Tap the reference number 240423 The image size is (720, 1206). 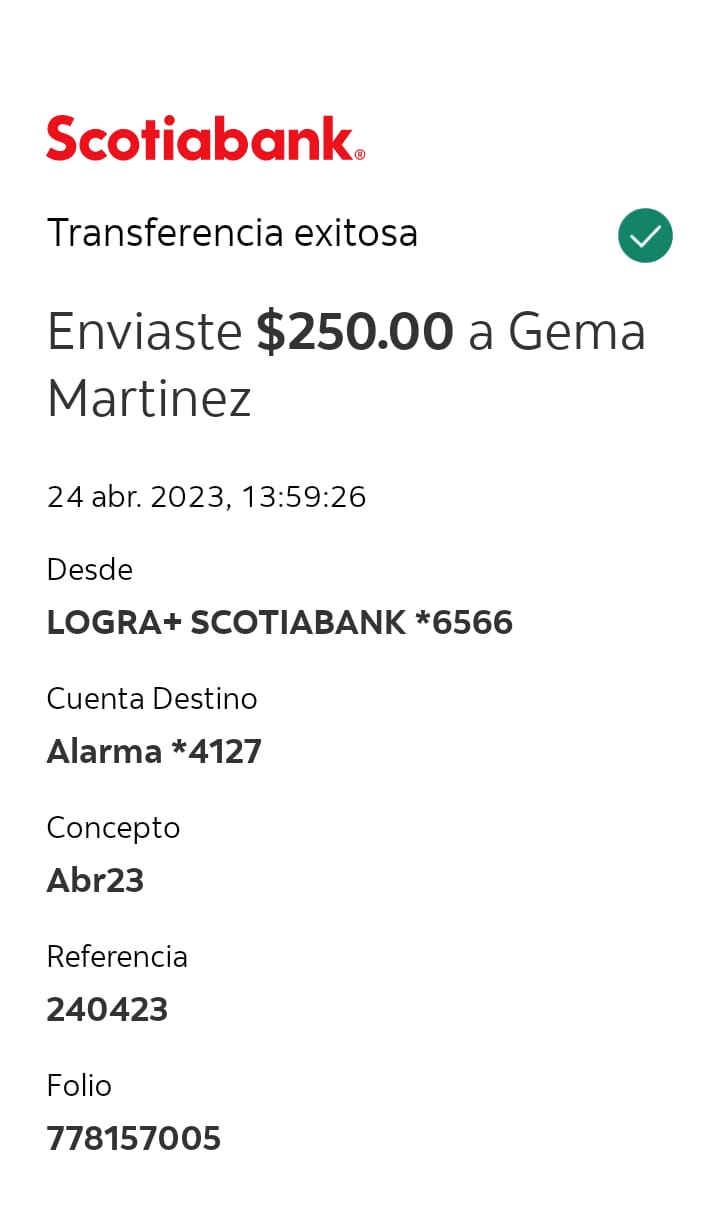click(x=107, y=1010)
